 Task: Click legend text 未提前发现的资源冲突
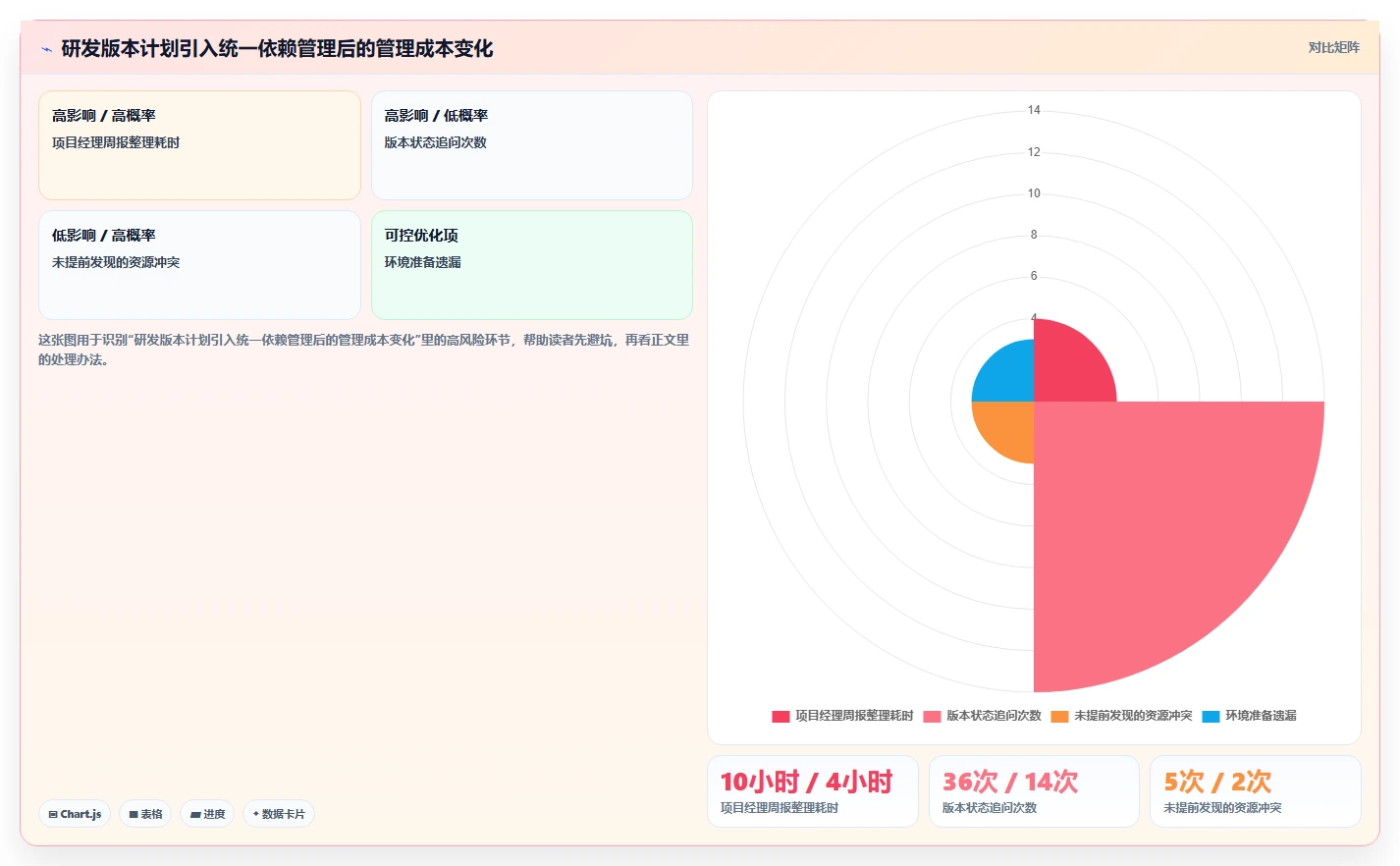point(1133,716)
